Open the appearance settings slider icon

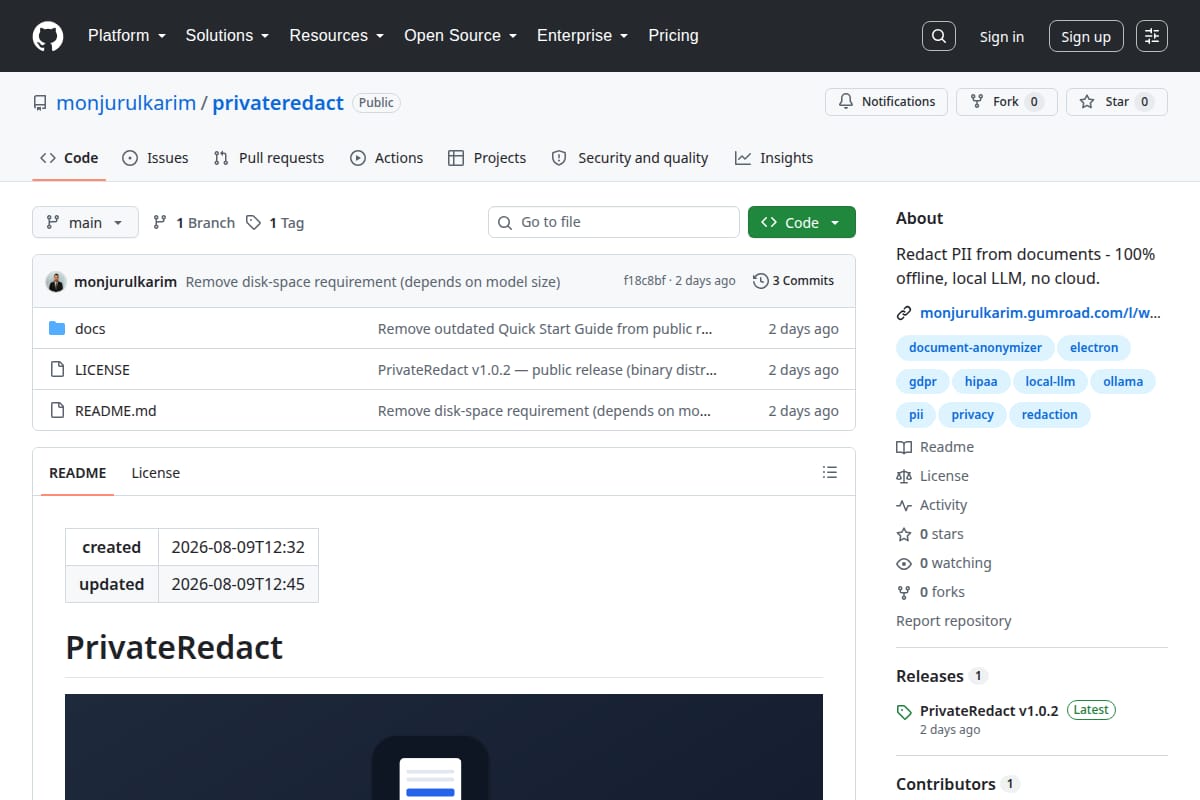(1152, 36)
